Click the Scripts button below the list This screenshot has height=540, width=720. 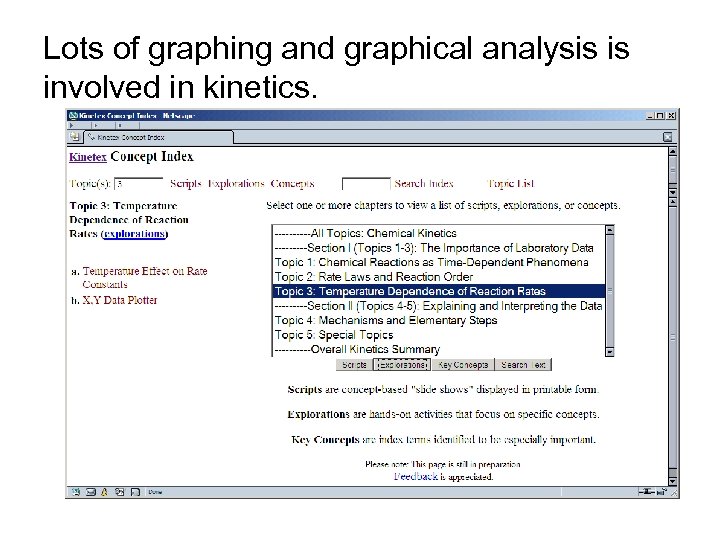tap(354, 365)
